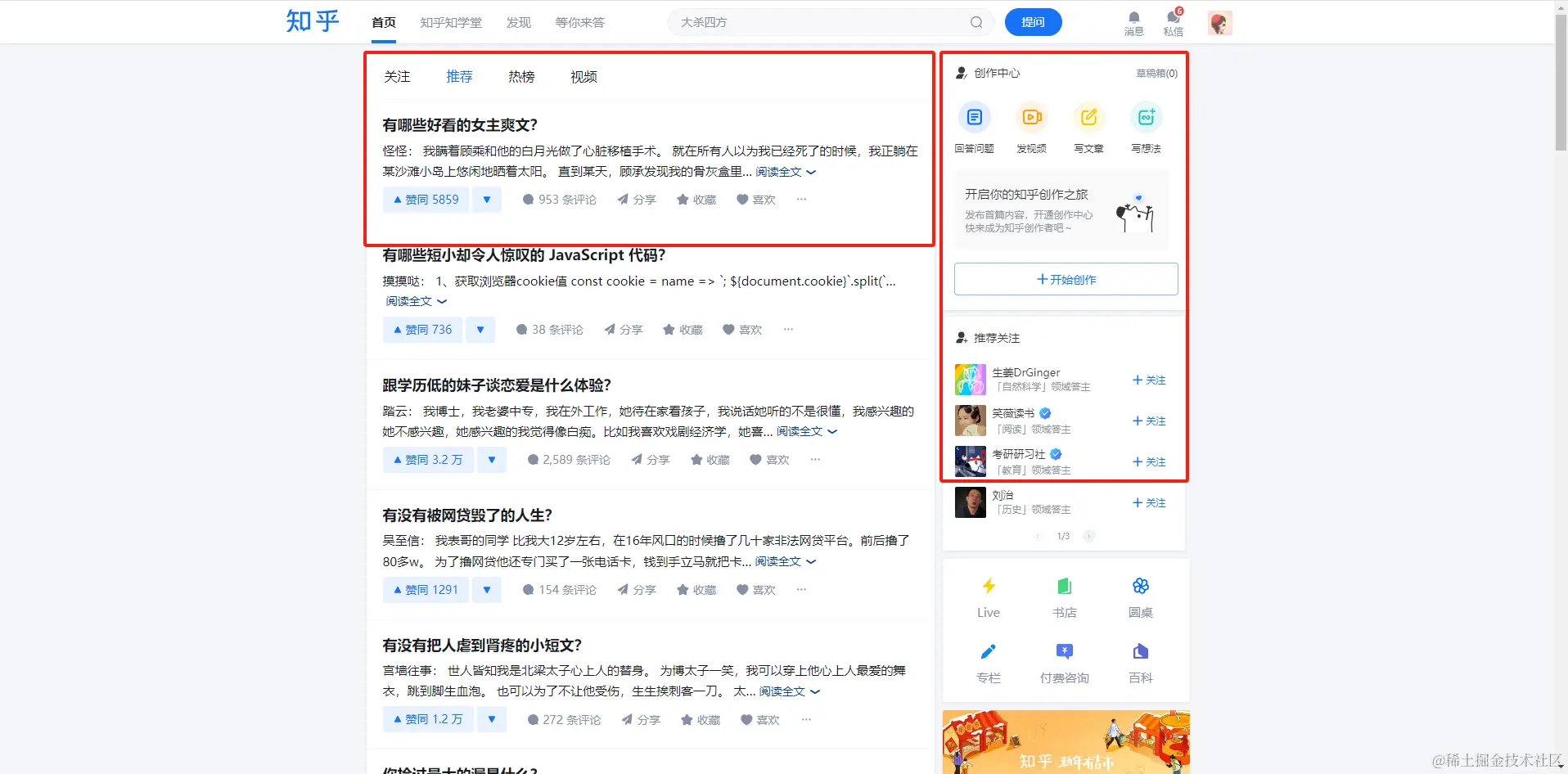
Task: Open more options on 学历低的妹子 answer
Action: pyautogui.click(x=815, y=459)
